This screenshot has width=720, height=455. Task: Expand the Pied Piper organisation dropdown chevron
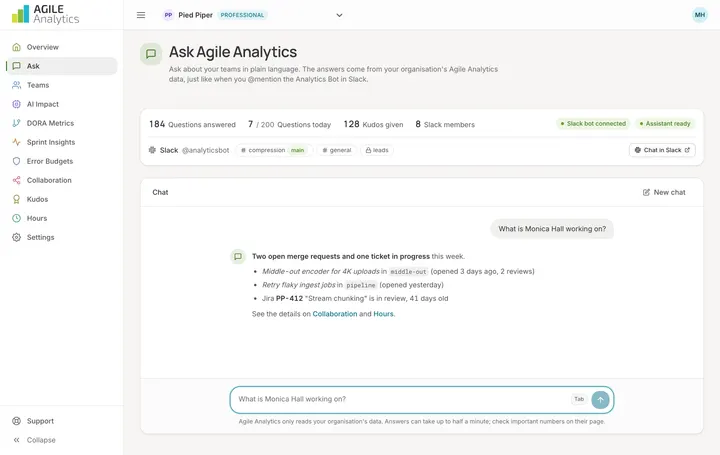339,15
